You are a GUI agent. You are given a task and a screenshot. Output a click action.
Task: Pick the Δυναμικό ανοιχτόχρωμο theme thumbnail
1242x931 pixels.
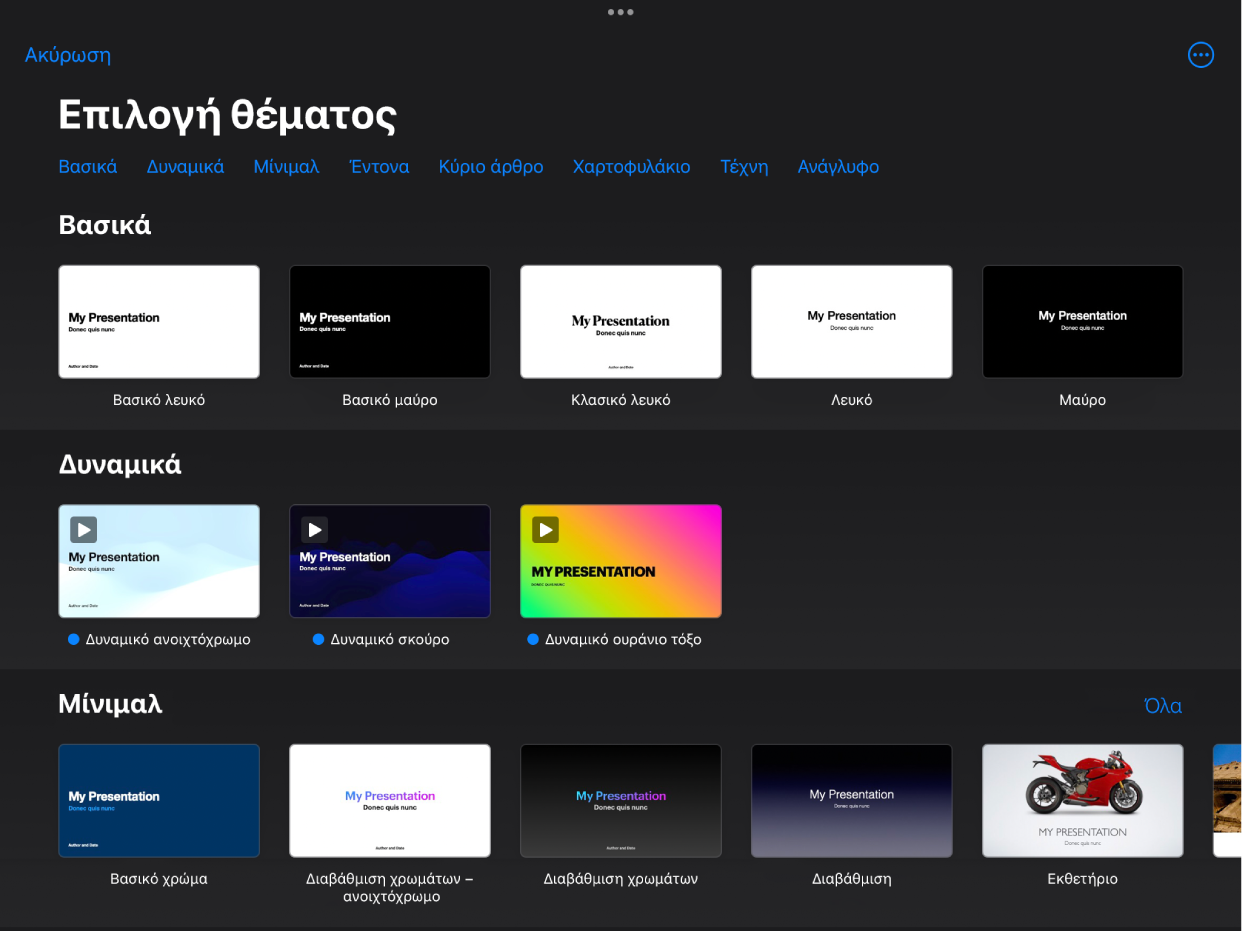click(x=159, y=561)
